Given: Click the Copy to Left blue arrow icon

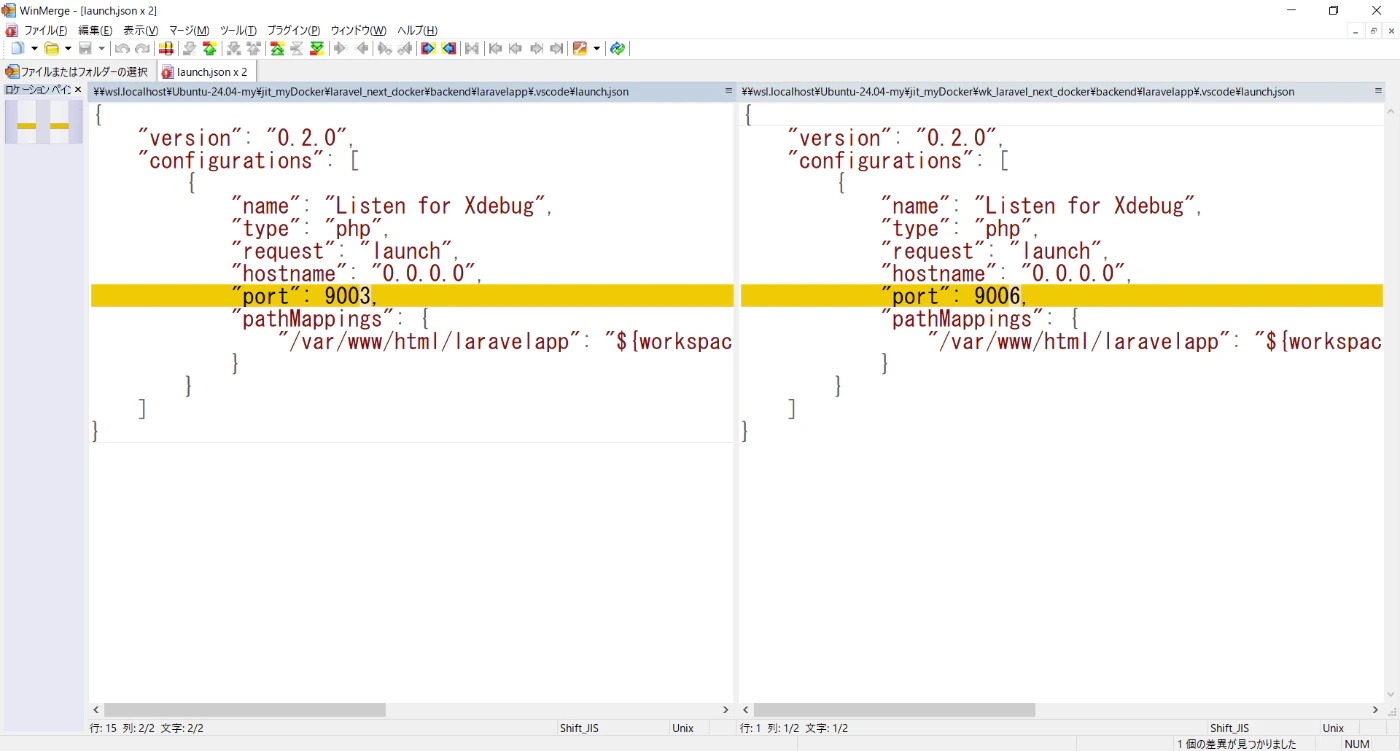Looking at the screenshot, I should (x=449, y=48).
